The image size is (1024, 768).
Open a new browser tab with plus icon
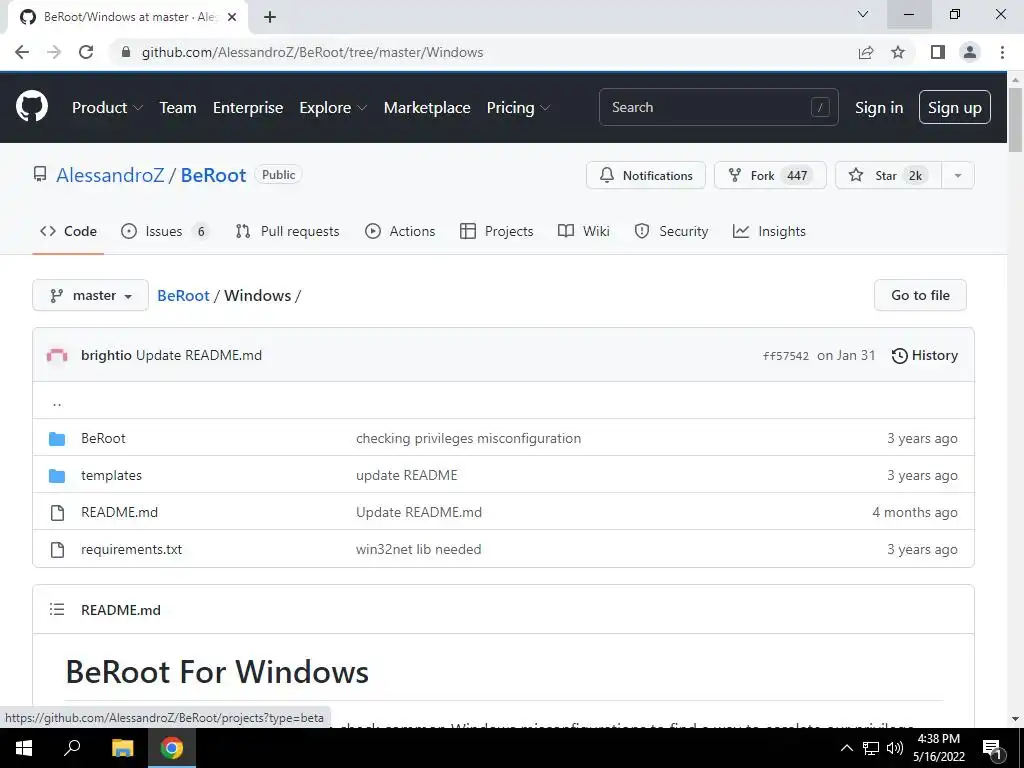[270, 17]
